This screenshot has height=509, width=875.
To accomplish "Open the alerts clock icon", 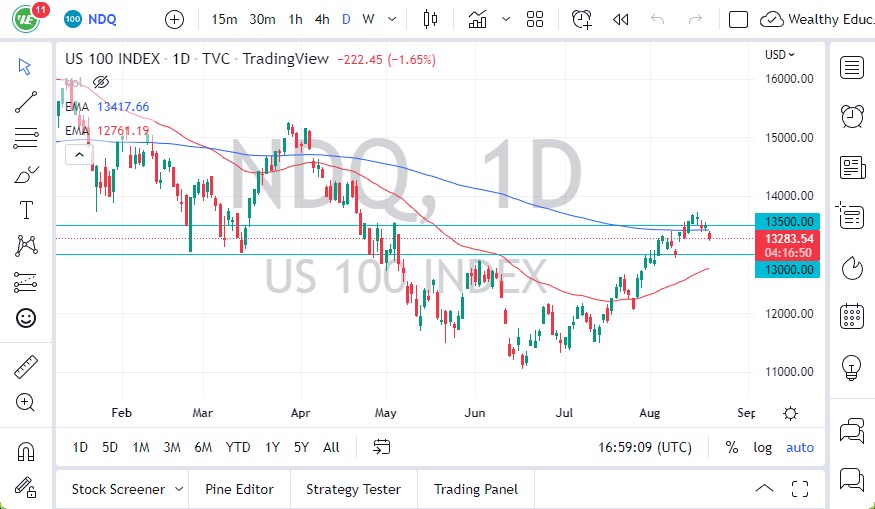I will click(x=852, y=115).
